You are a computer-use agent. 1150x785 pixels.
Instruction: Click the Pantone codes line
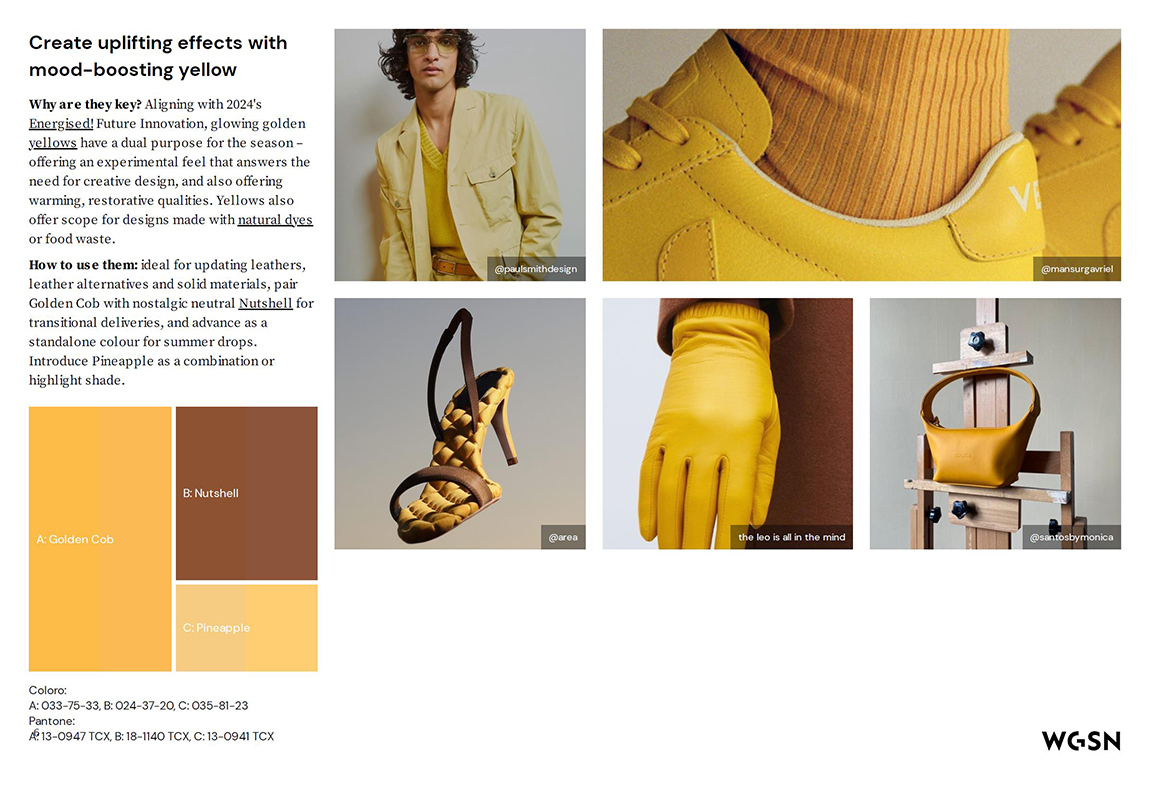point(151,737)
